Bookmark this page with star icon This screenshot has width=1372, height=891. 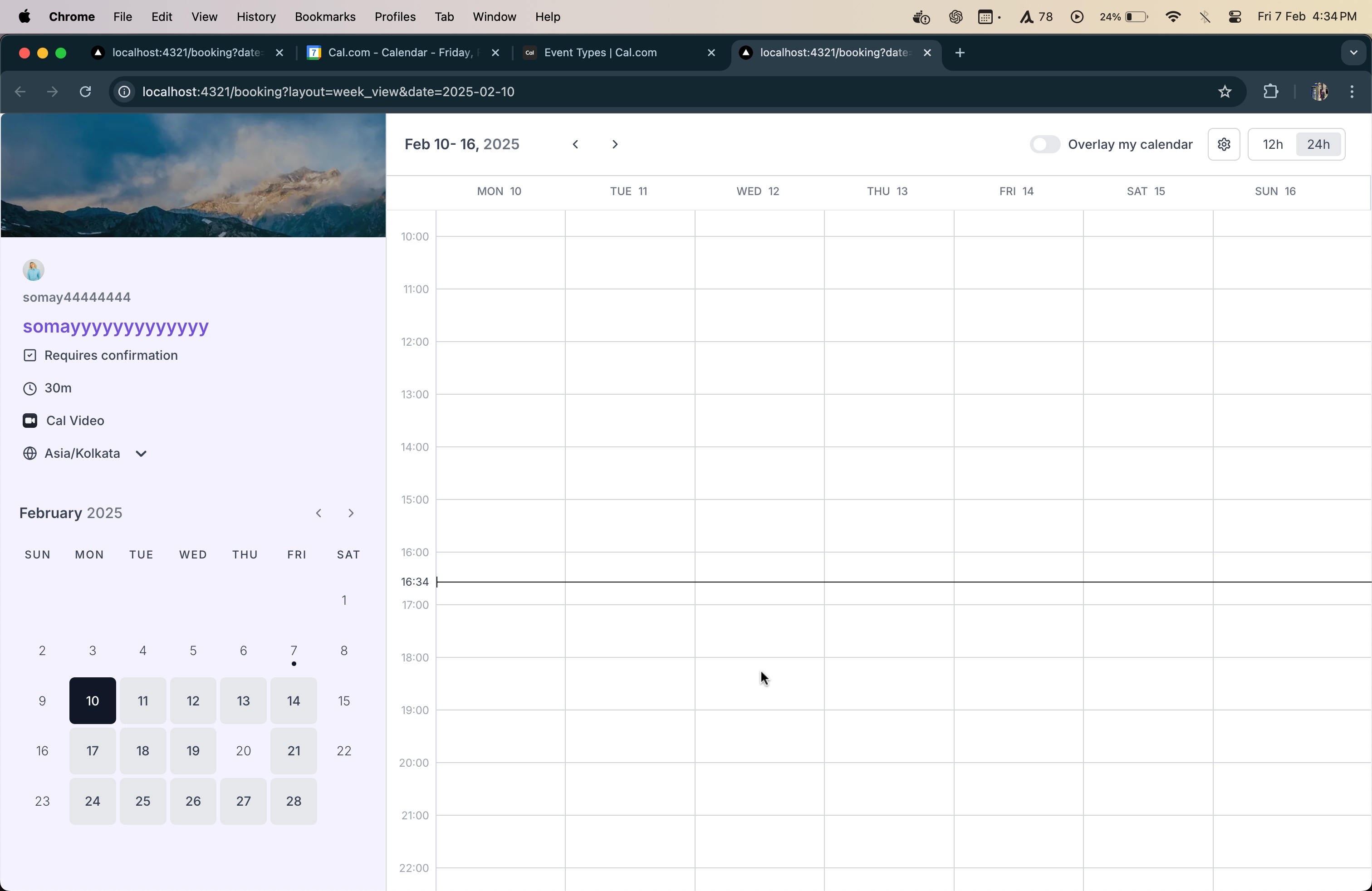pyautogui.click(x=1225, y=92)
